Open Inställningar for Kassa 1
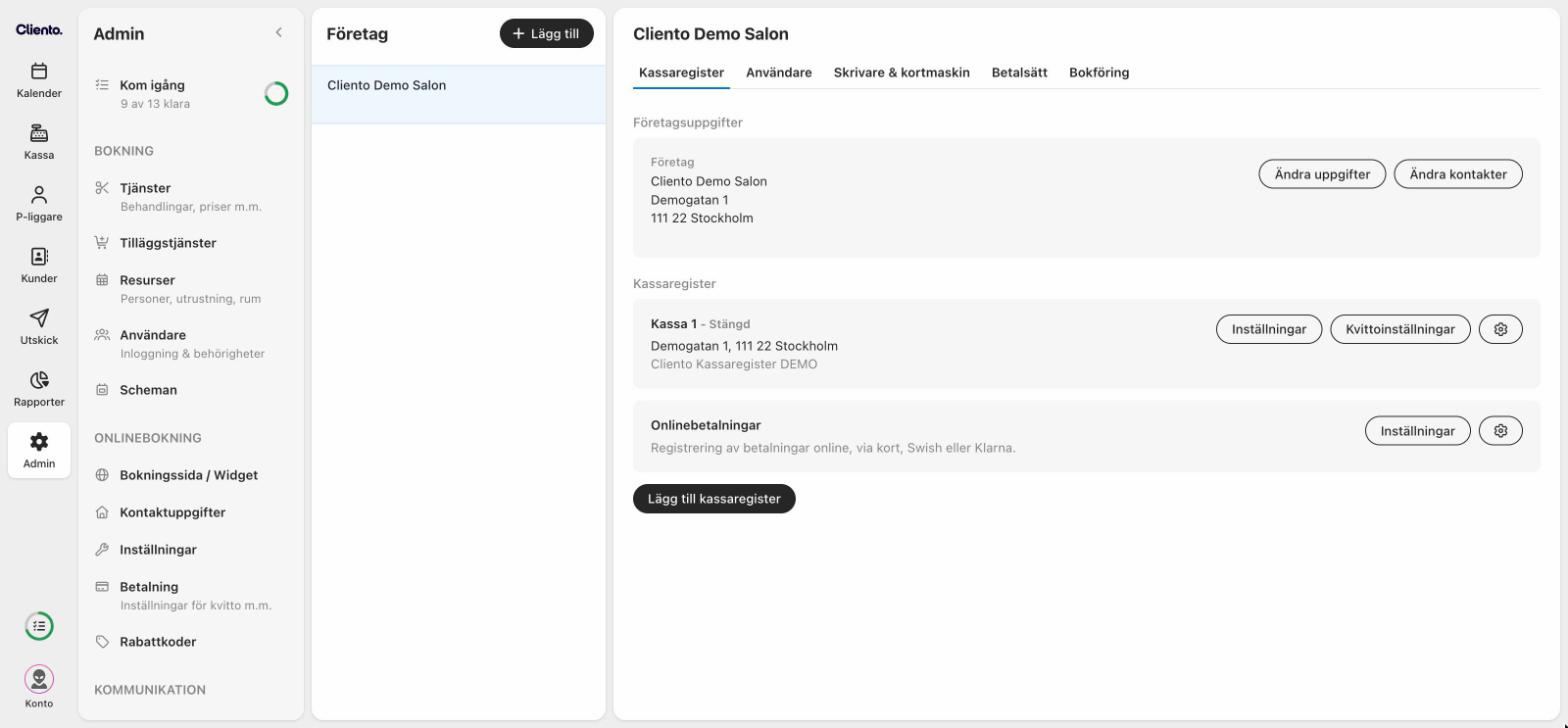Image resolution: width=1568 pixels, height=728 pixels. (1269, 329)
